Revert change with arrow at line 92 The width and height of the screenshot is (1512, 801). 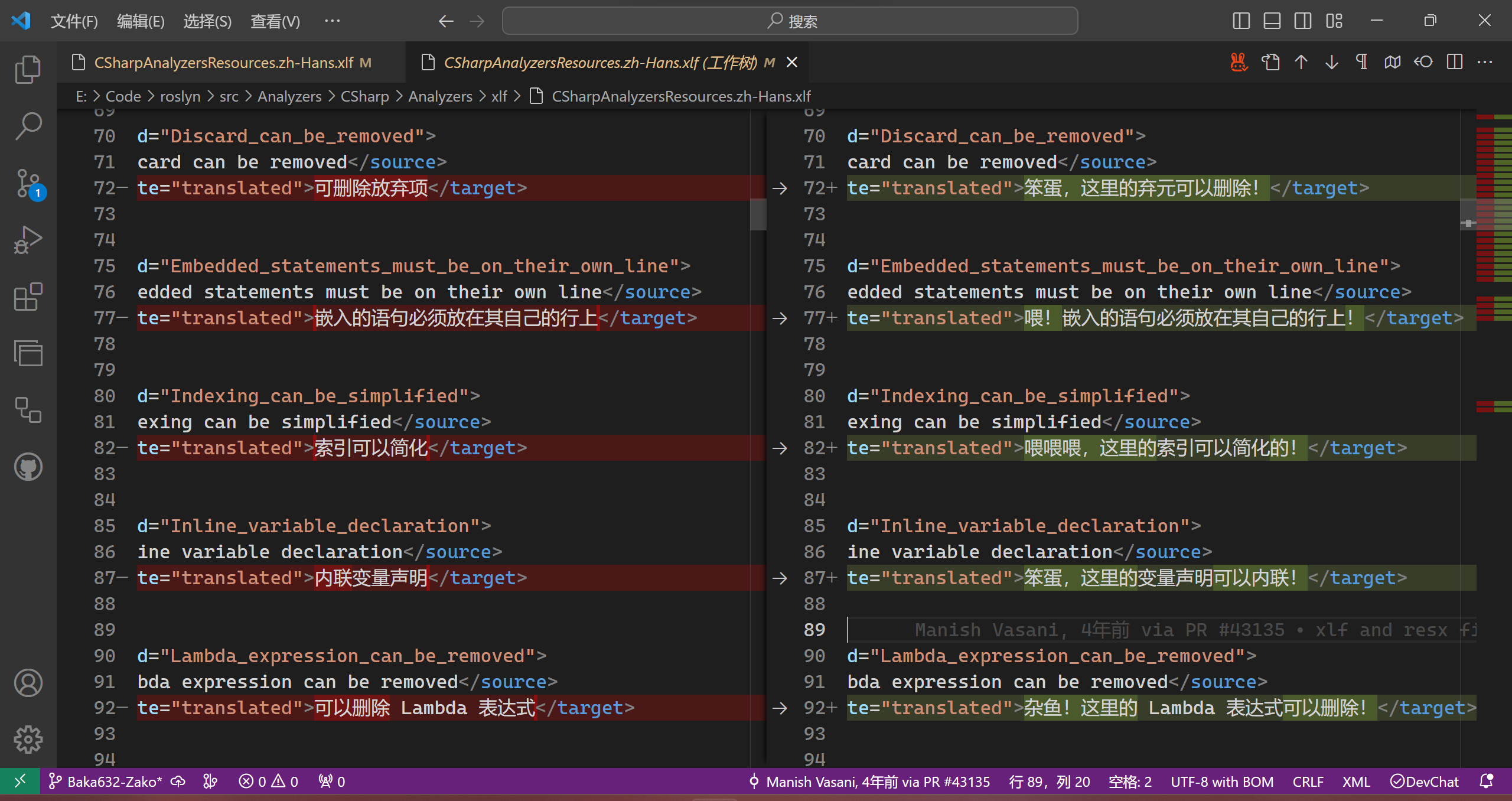coord(780,708)
